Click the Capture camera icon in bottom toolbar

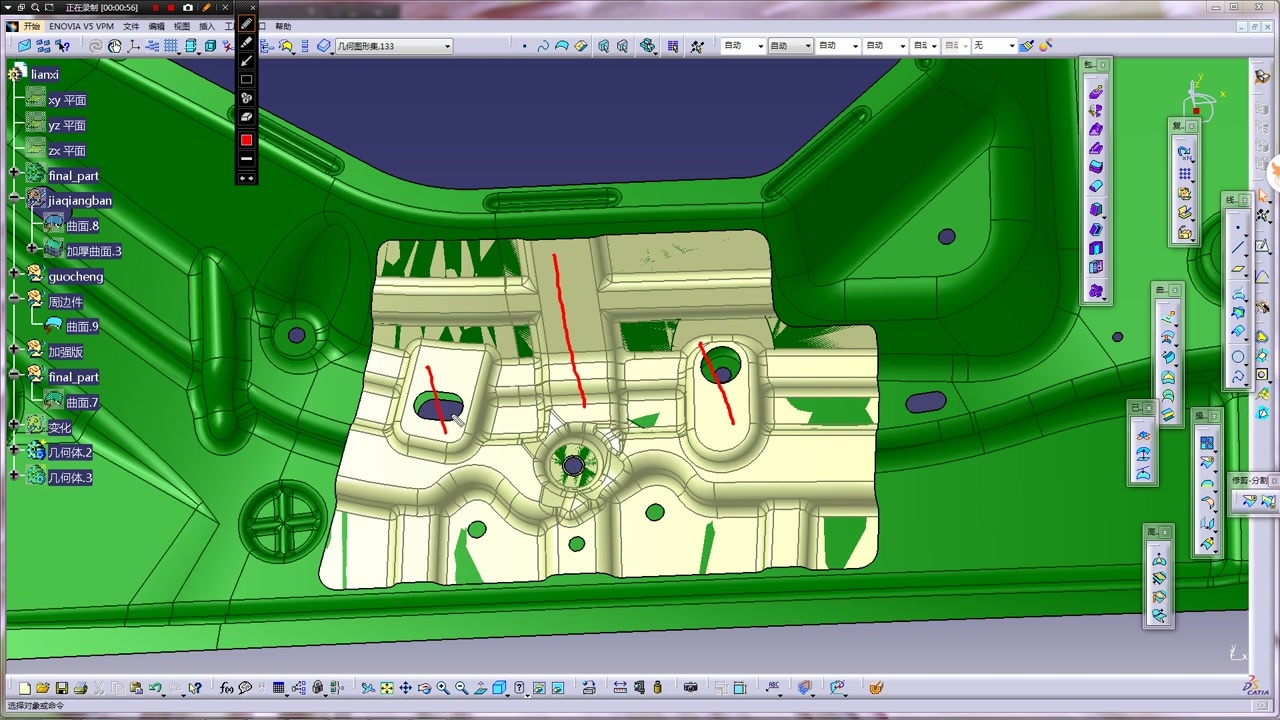[690, 688]
